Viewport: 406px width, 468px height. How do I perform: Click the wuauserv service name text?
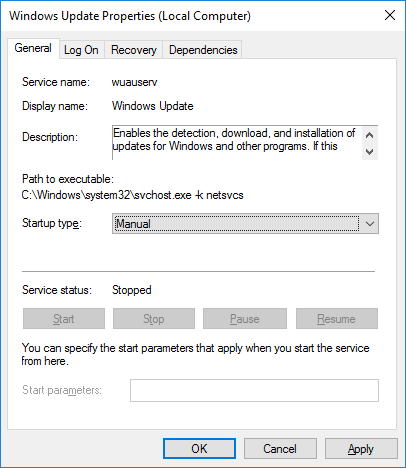click(x=134, y=82)
